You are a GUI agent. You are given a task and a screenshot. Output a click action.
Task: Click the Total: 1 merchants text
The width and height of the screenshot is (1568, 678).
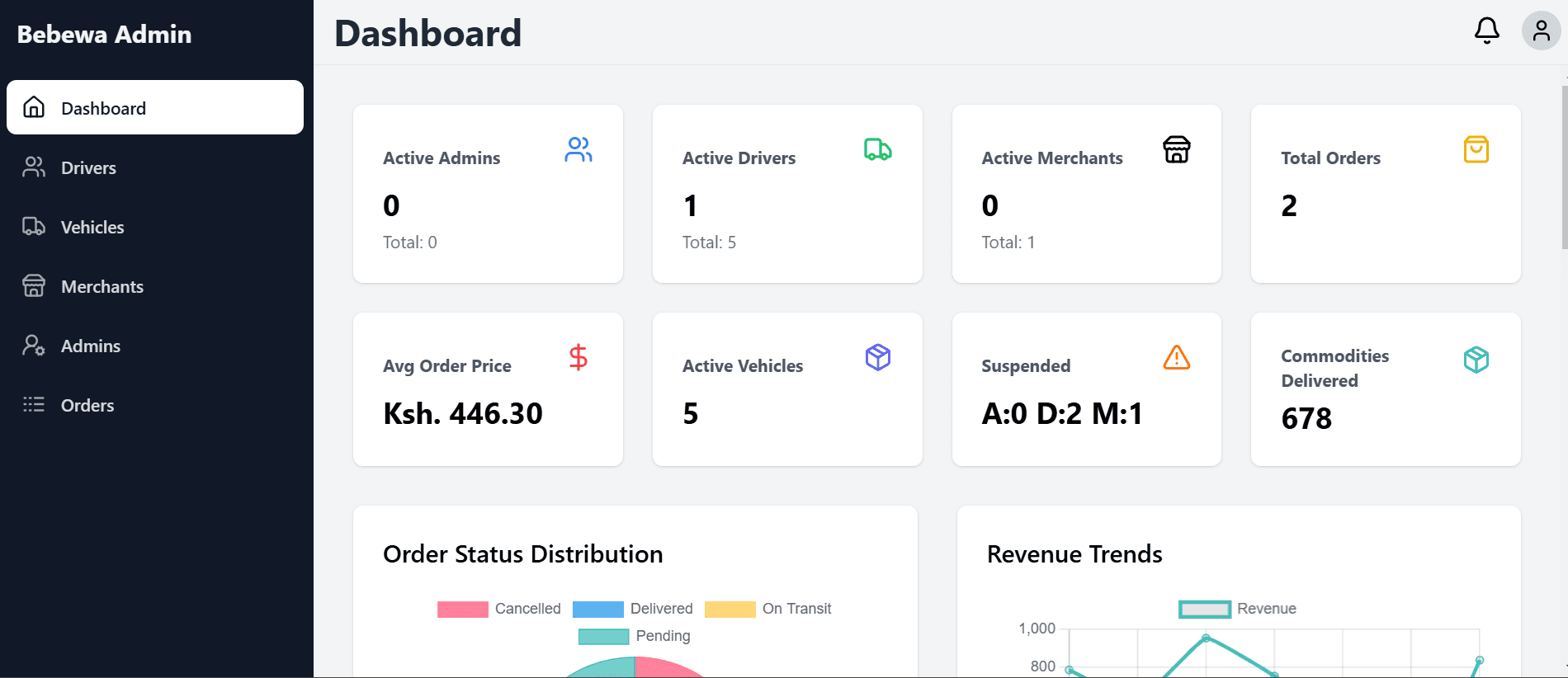1008,242
